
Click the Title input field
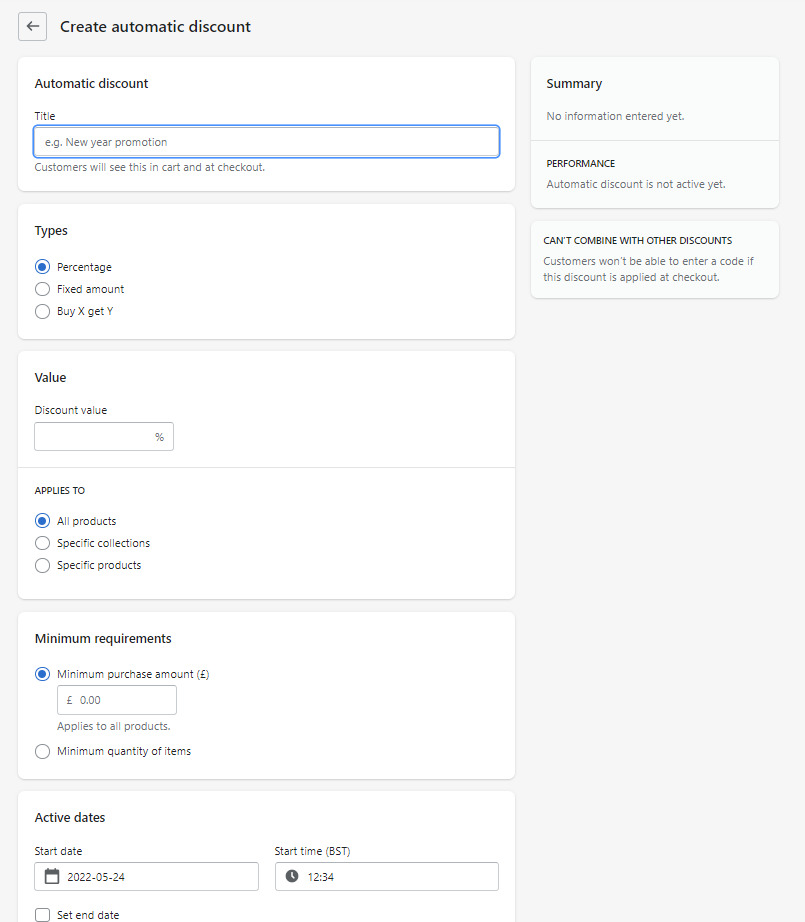pyautogui.click(x=266, y=142)
